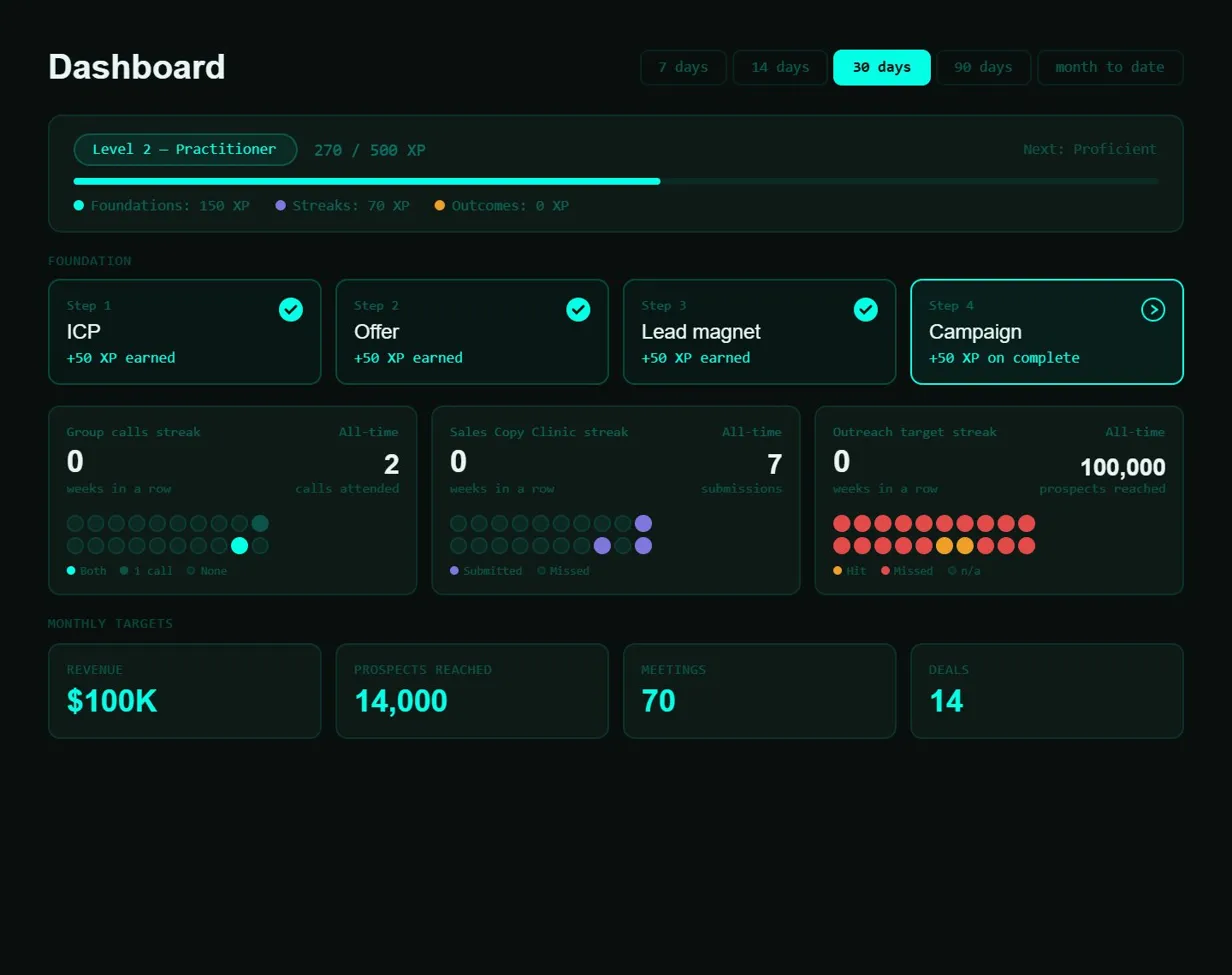Viewport: 1232px width, 975px height.
Task: Open the Prospects Reached target card
Action: [x=472, y=691]
